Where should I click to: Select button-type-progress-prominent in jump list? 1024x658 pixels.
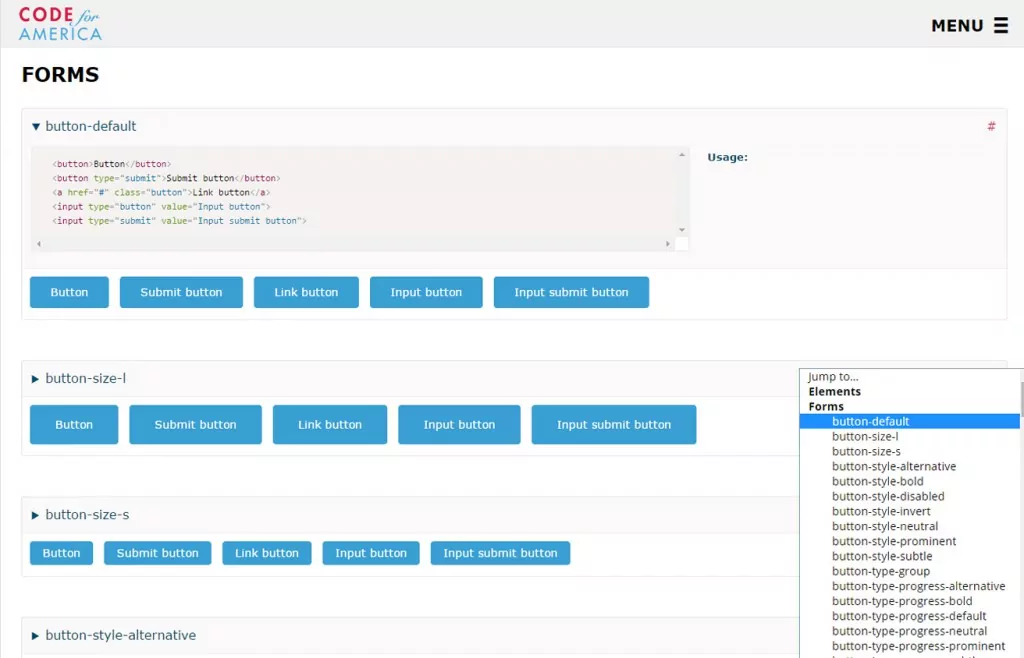(909, 647)
